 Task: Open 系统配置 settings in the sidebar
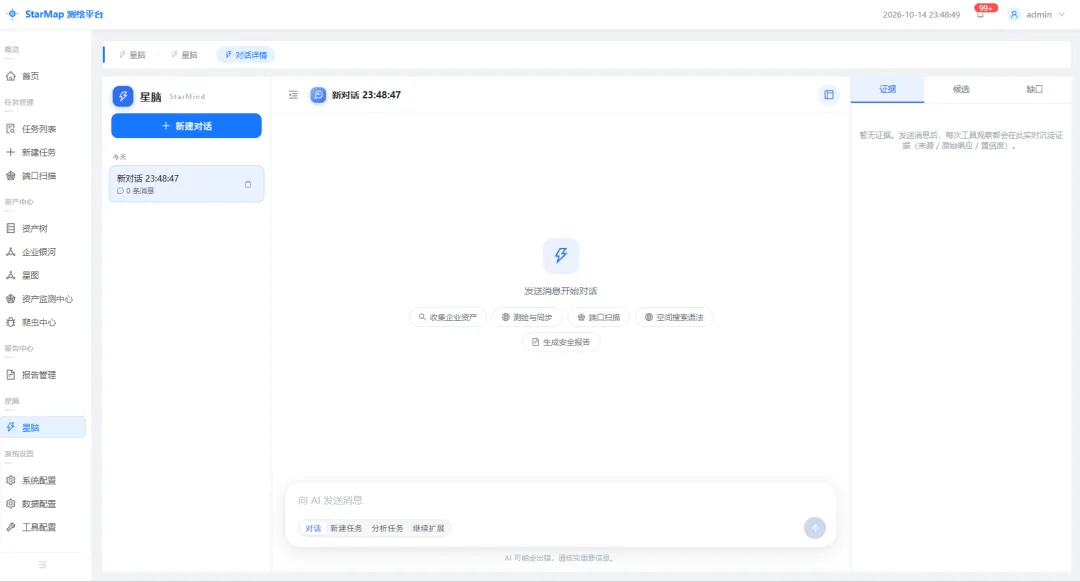(x=43, y=480)
